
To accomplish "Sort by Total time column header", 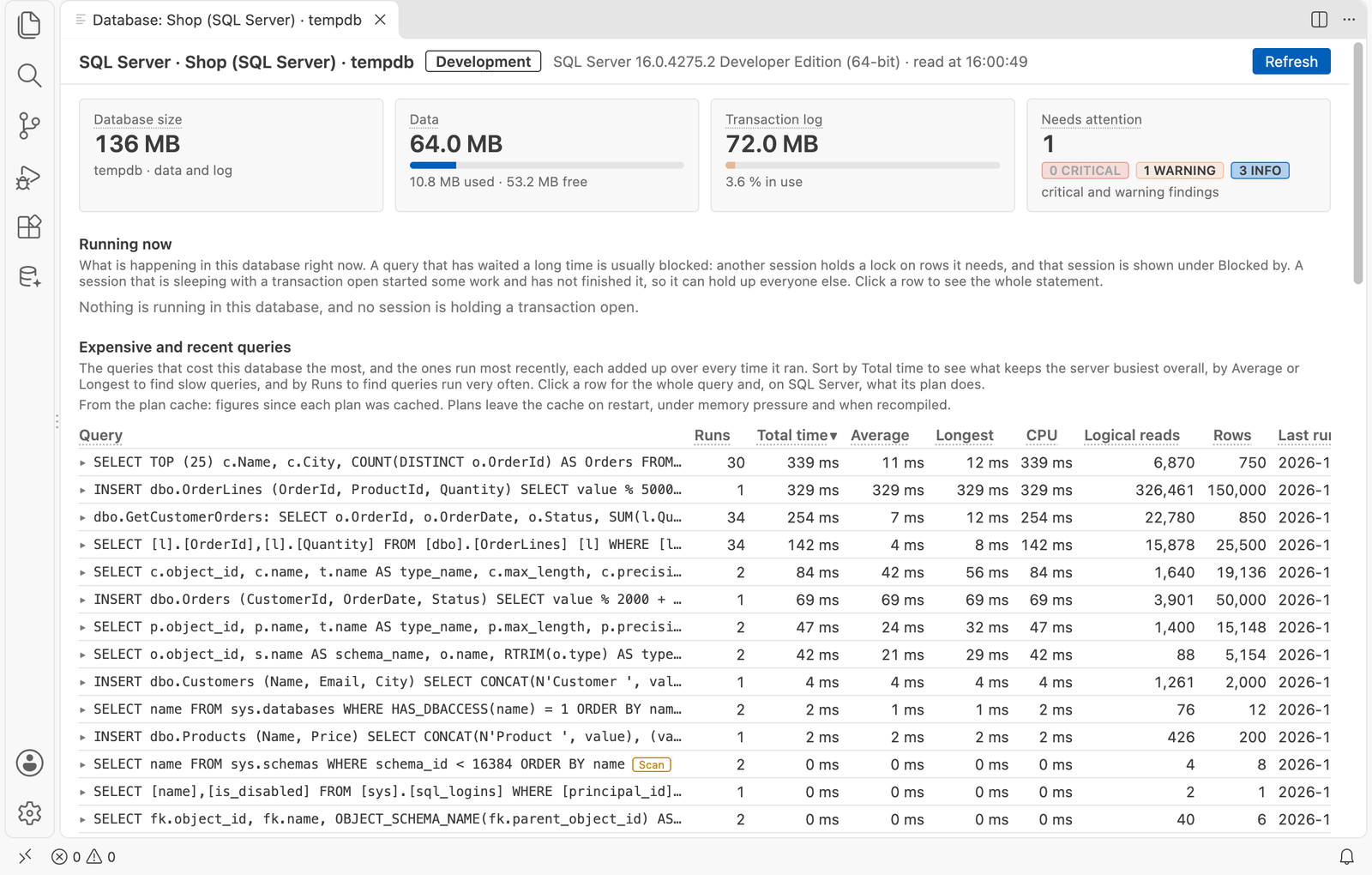I will [797, 436].
